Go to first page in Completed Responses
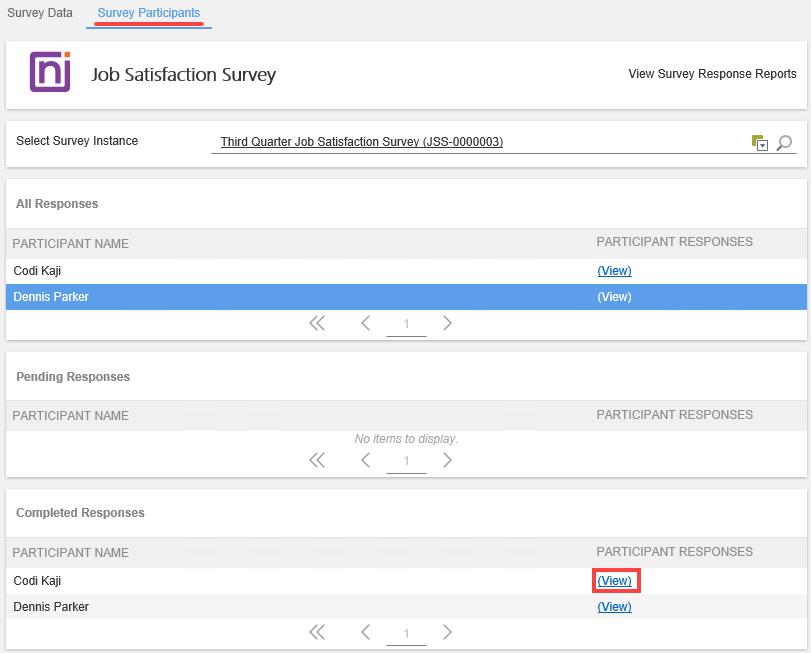The height and width of the screenshot is (653, 811). tap(317, 632)
